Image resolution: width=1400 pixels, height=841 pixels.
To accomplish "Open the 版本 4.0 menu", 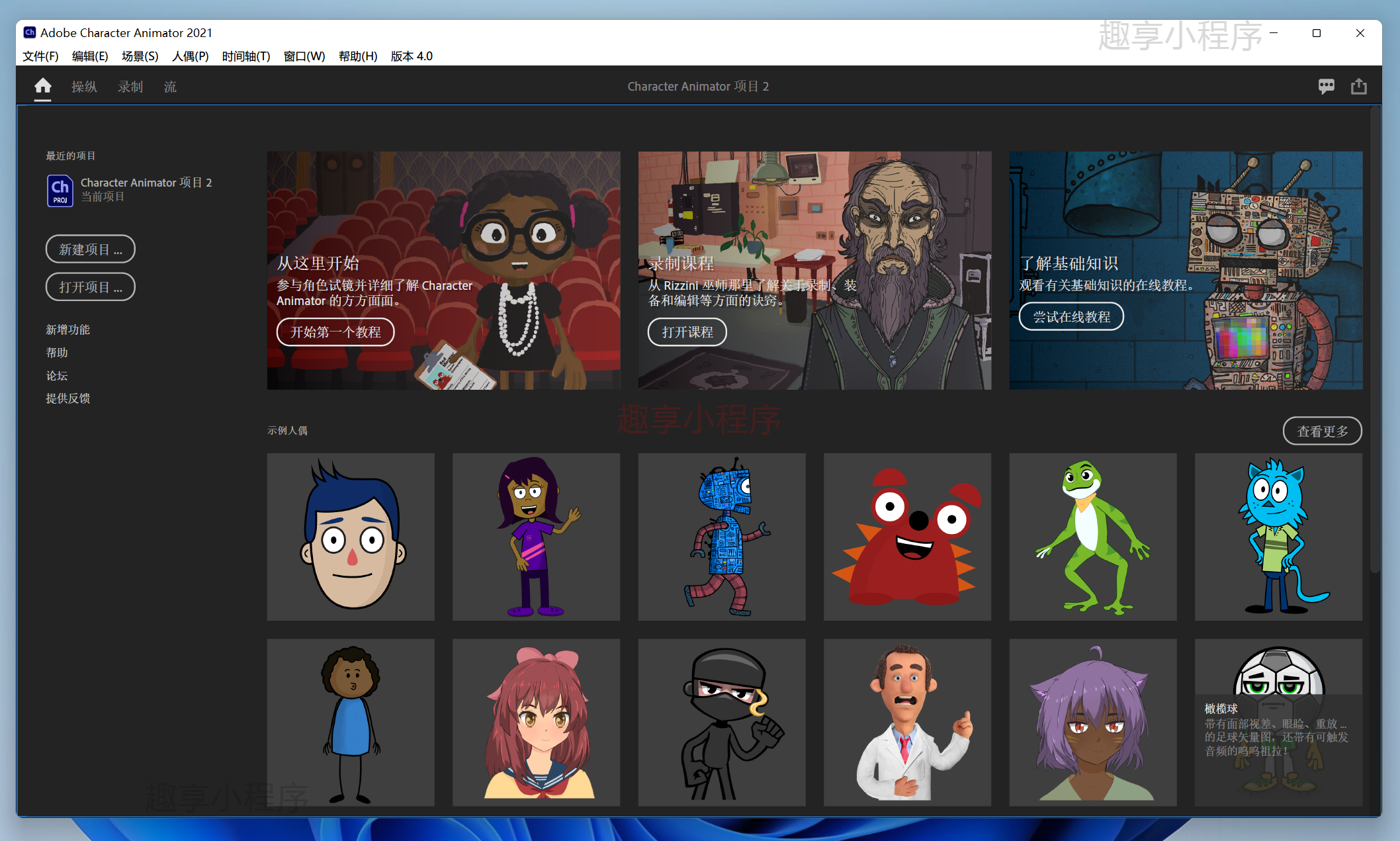I will coord(412,56).
